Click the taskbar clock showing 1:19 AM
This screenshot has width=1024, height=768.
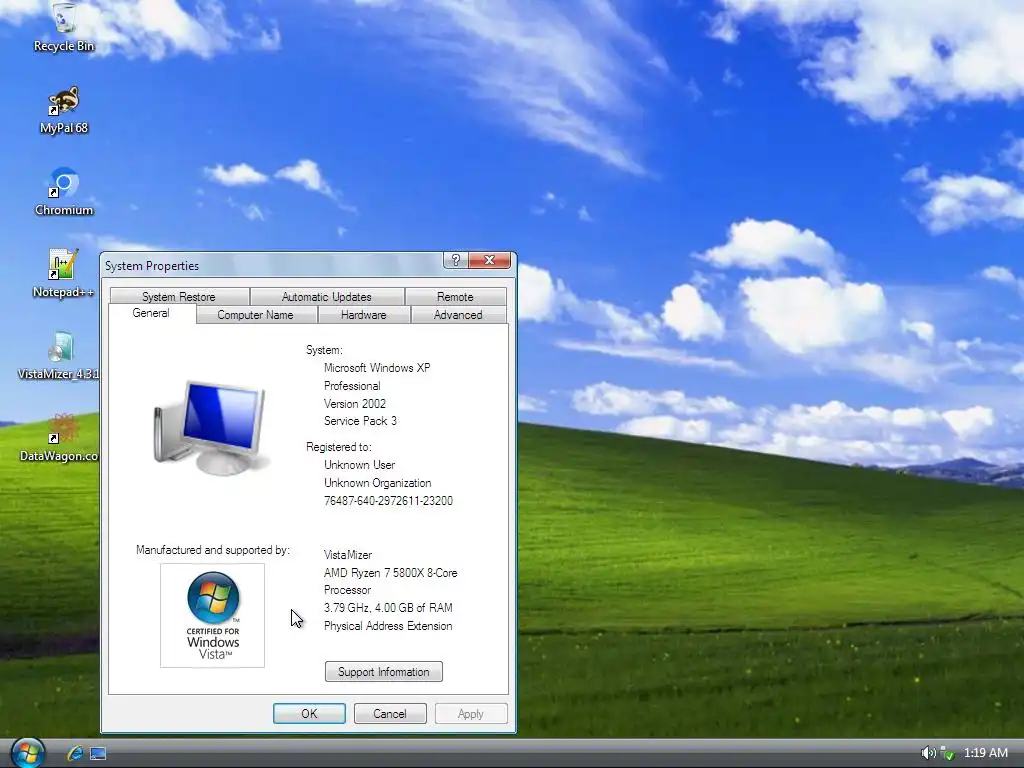coord(985,753)
